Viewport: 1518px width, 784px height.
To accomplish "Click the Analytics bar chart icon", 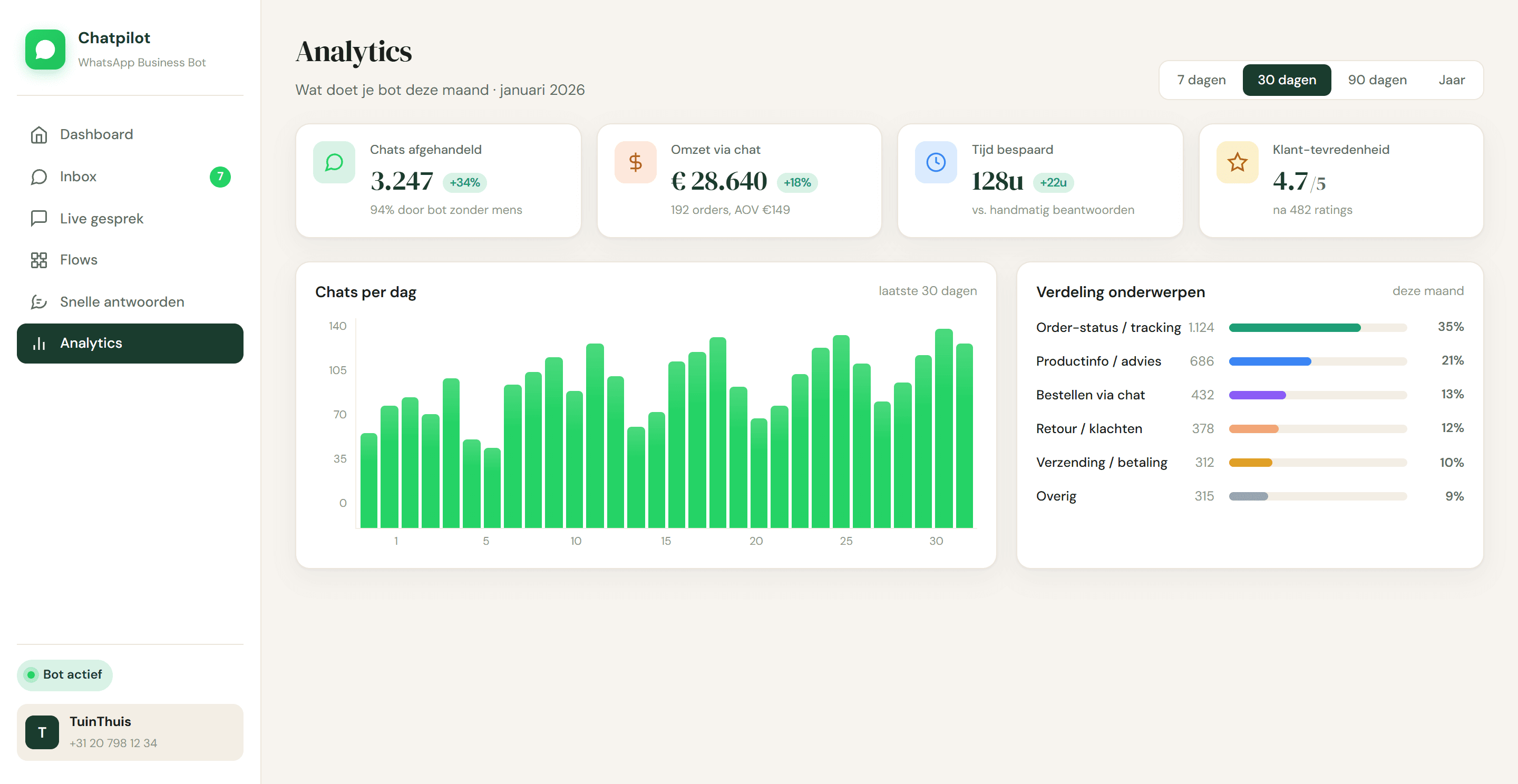I will tap(39, 344).
